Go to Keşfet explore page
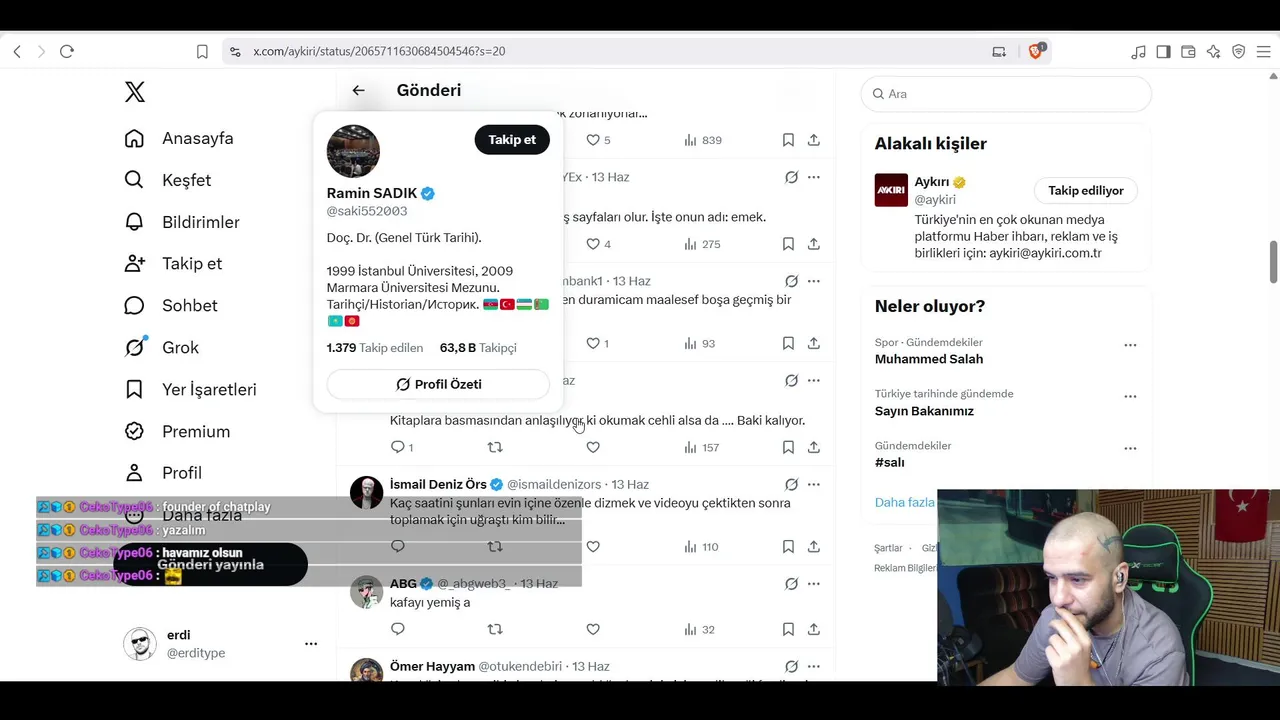The width and height of the screenshot is (1280, 720). coord(168,180)
